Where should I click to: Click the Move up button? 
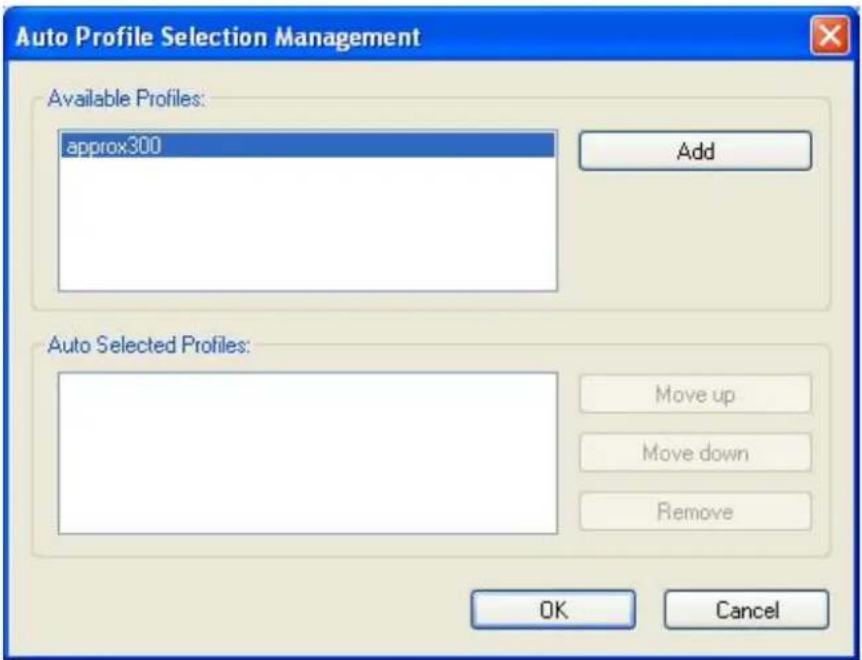[695, 394]
